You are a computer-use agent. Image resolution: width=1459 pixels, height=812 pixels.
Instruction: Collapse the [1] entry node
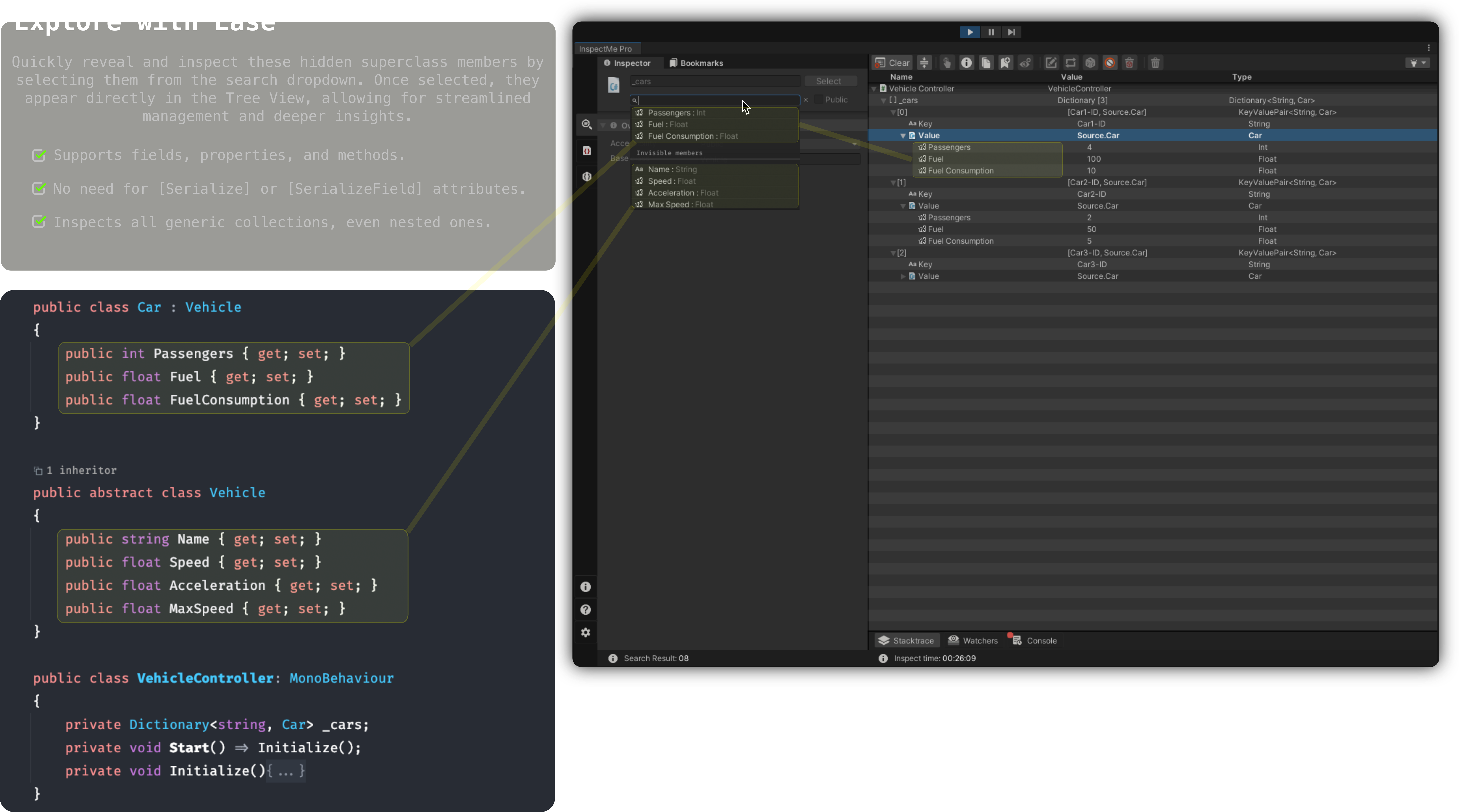click(893, 183)
